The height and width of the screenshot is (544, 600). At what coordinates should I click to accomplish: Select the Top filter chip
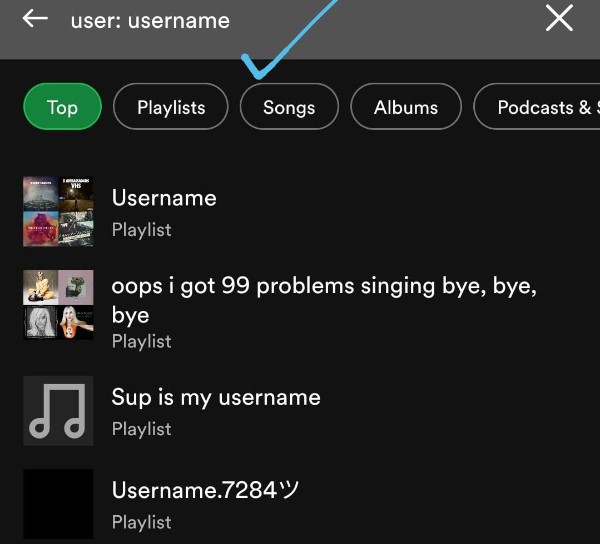[62, 107]
